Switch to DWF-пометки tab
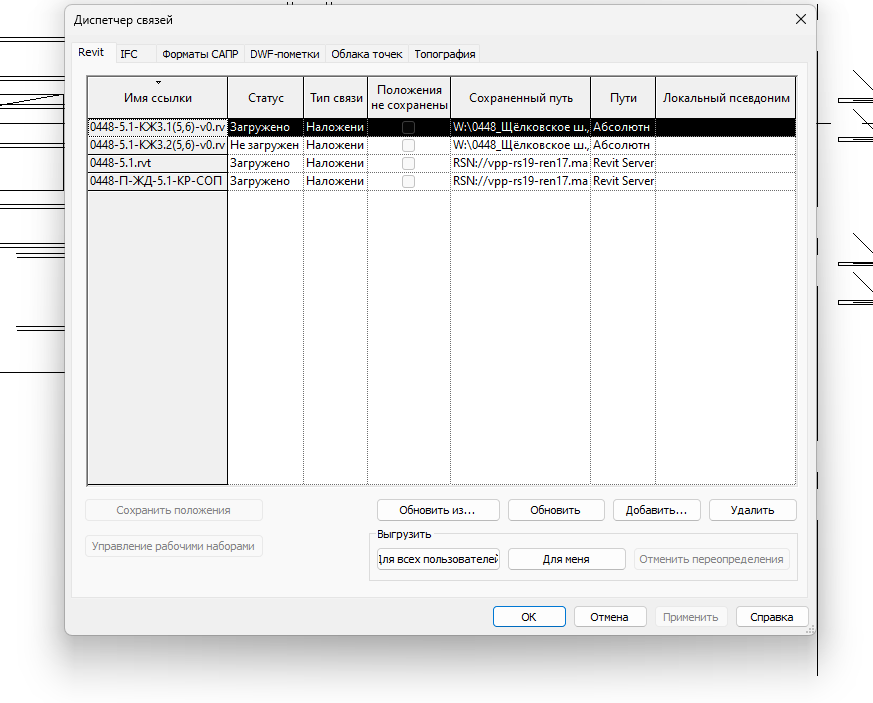Image resolution: width=873 pixels, height=703 pixels. tap(285, 54)
